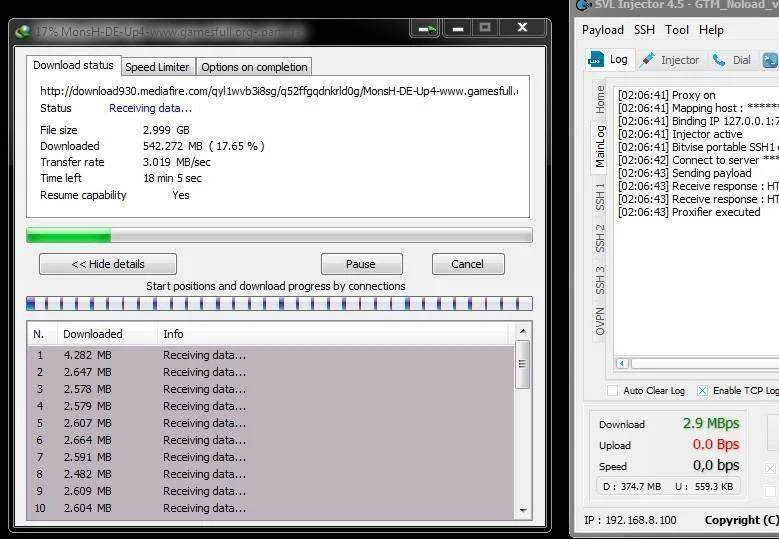Image resolution: width=779 pixels, height=539 pixels.
Task: Select connection row 10 with 2.604 MB
Action: pos(271,508)
